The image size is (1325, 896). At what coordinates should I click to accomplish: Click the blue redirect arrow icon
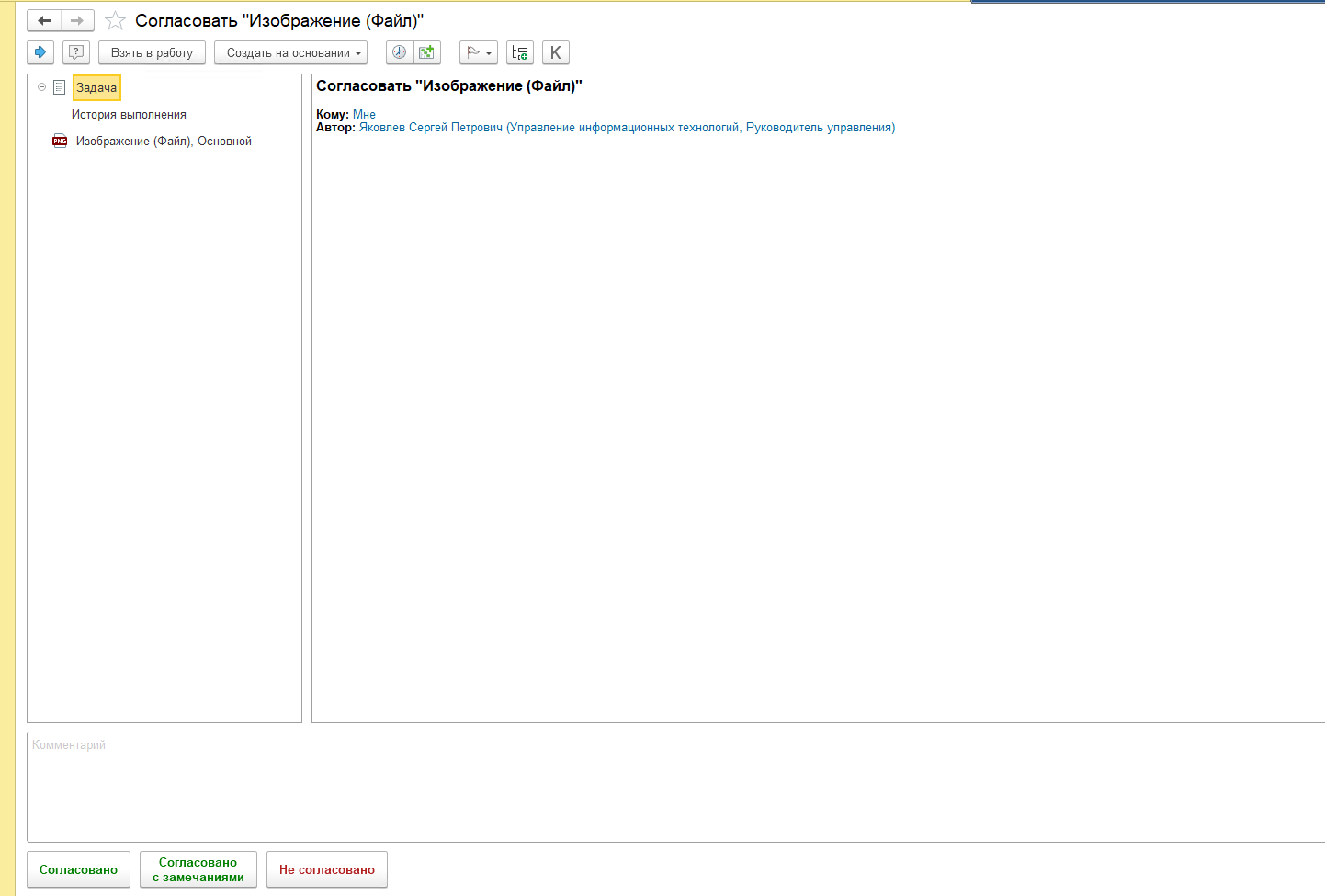tap(40, 52)
